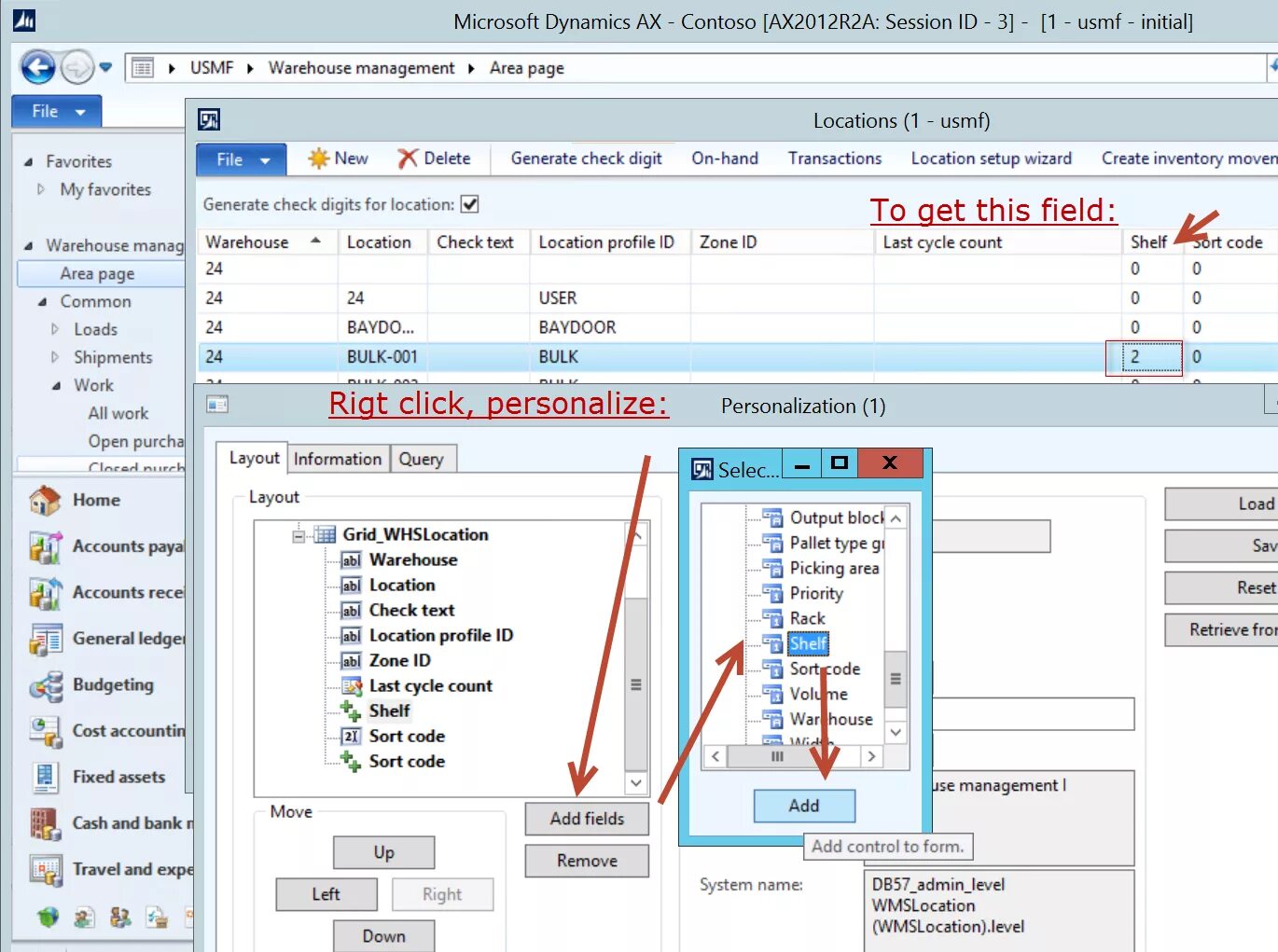The width and height of the screenshot is (1278, 952).
Task: Open the navigation history dropdown arrow
Action: 105,67
